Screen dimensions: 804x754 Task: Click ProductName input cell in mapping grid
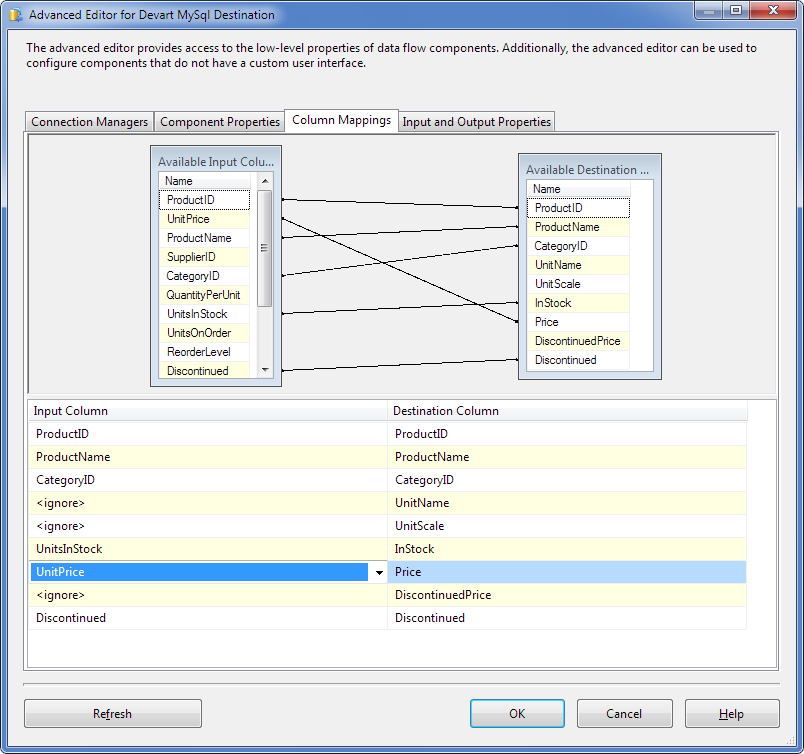click(x=208, y=457)
